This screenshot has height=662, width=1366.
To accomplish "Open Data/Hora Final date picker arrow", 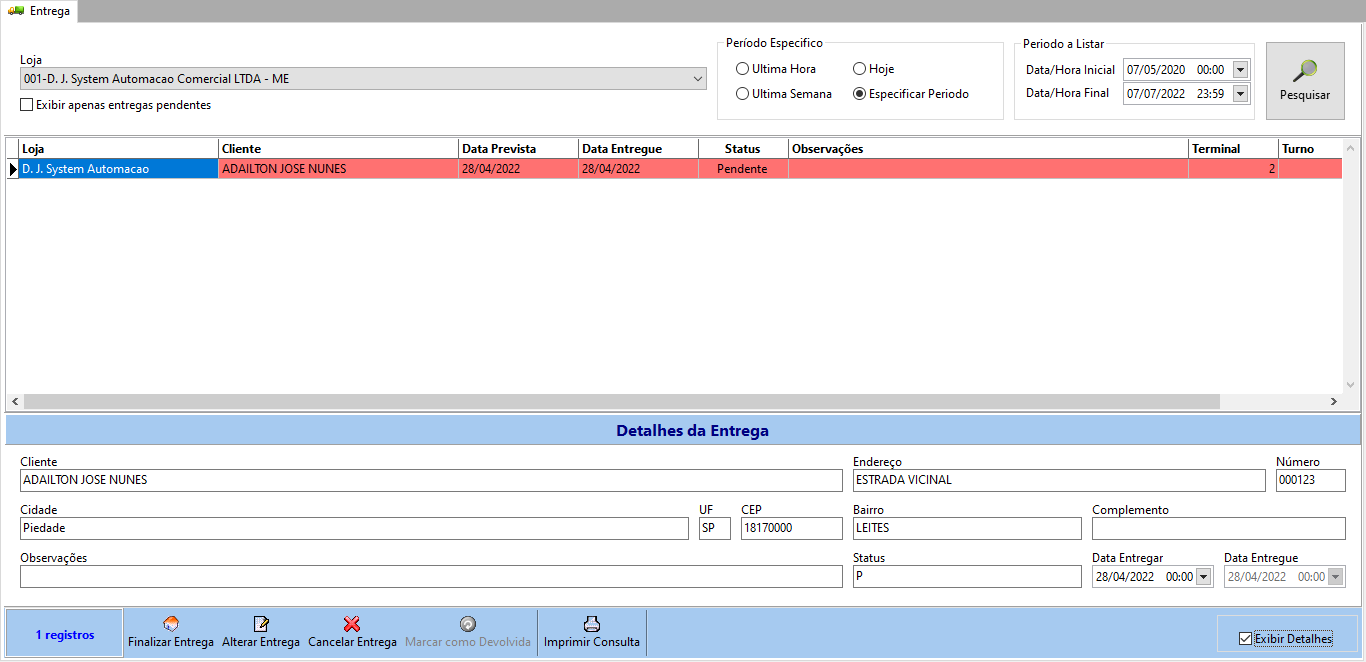I will click(x=1241, y=93).
